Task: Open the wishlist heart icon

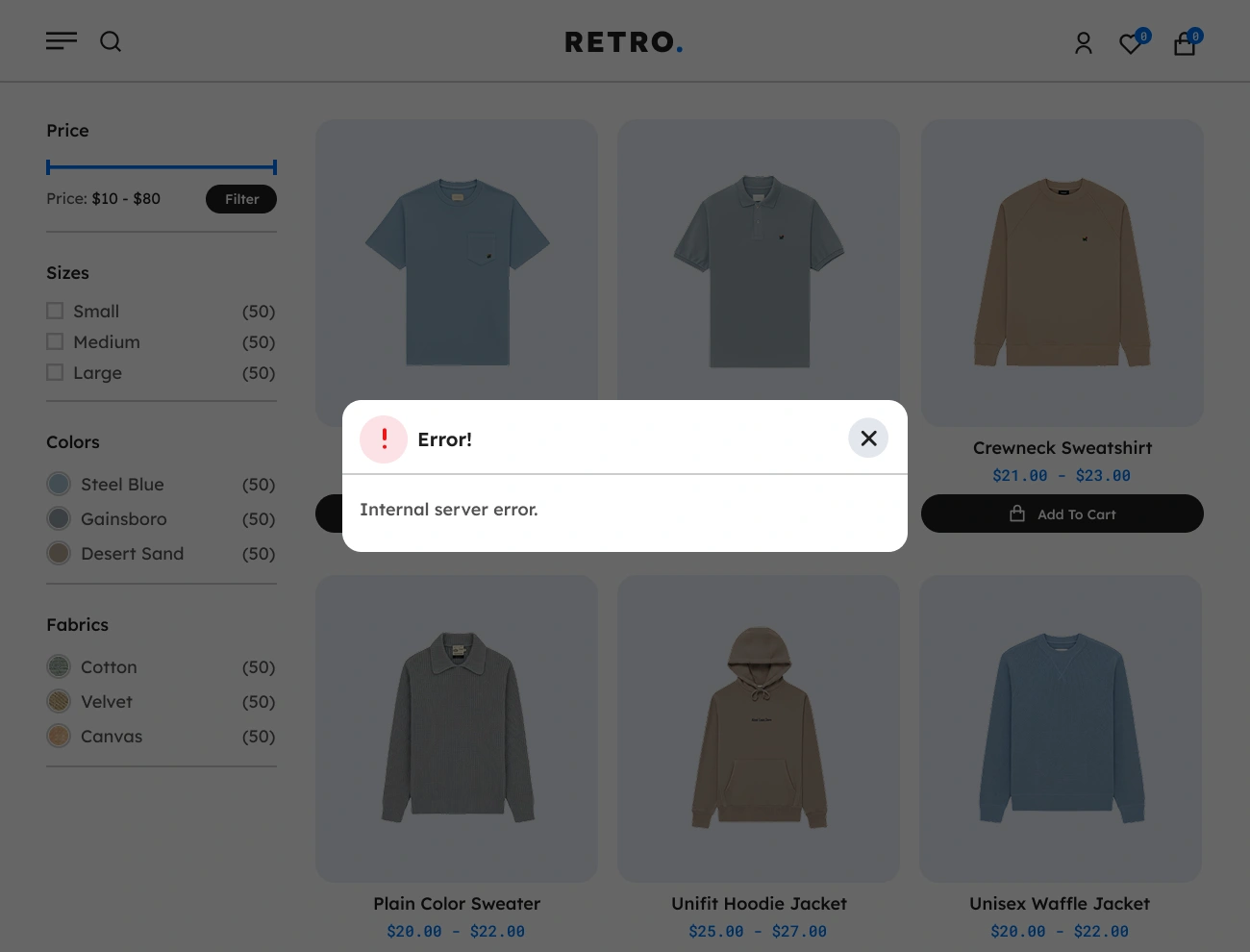Action: point(1132,43)
